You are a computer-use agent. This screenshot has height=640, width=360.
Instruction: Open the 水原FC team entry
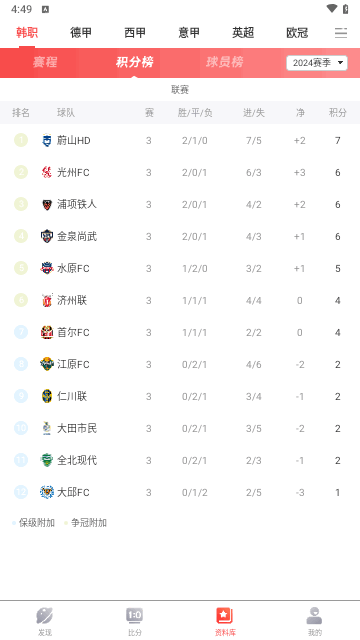pos(180,268)
